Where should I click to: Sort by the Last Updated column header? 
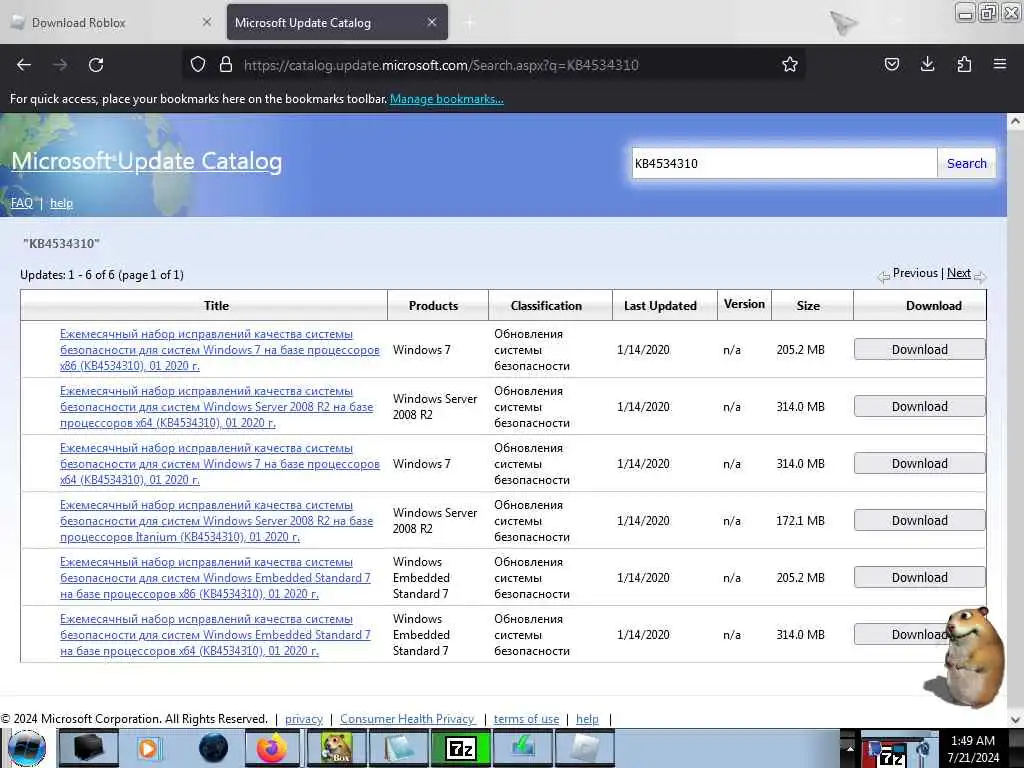[660, 306]
